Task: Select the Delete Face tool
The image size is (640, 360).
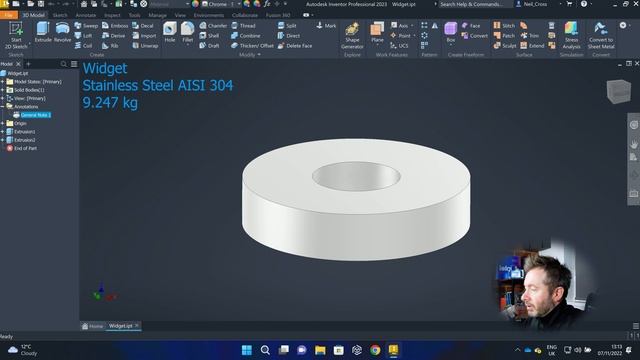Action: [295, 46]
